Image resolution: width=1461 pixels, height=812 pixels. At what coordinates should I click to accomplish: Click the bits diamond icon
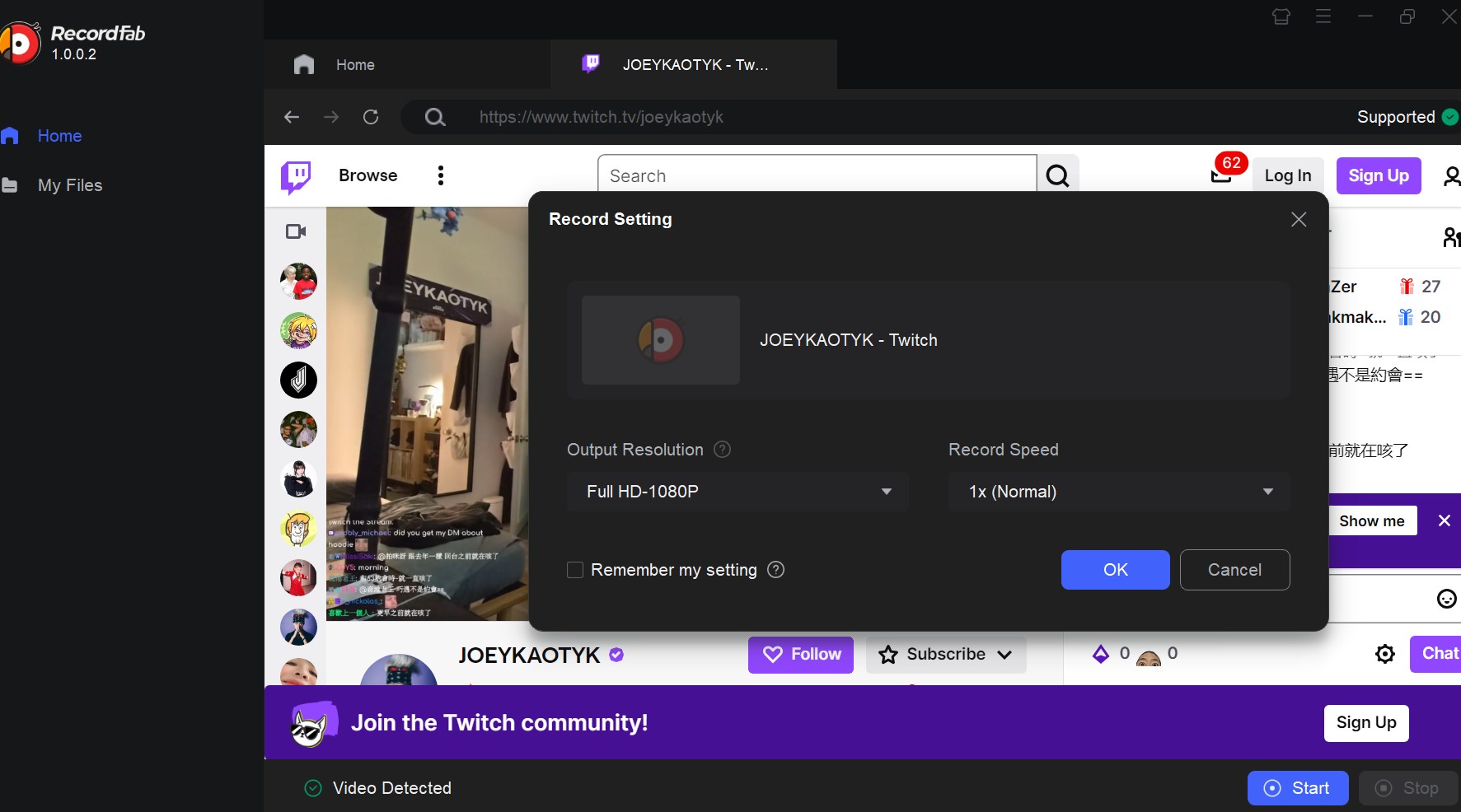[1101, 654]
